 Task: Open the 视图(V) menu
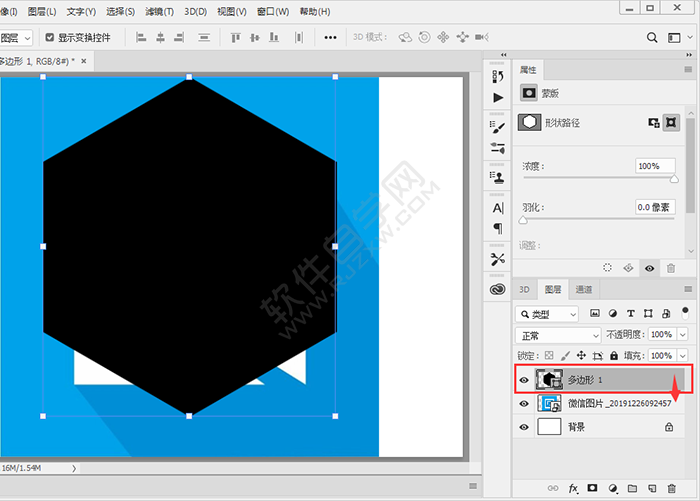(232, 11)
